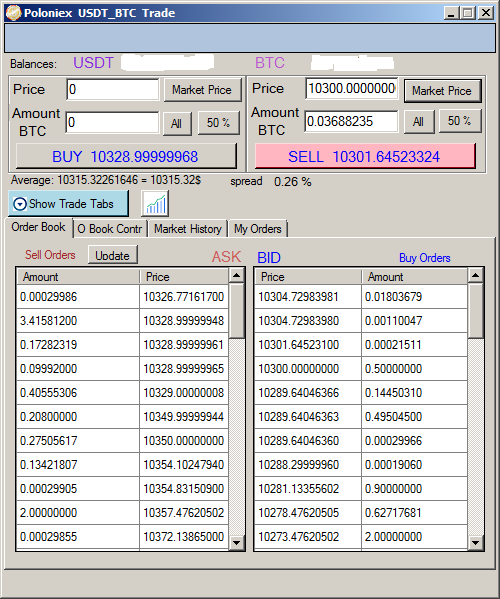Image resolution: width=500 pixels, height=599 pixels.
Task: Minimize the Poloniex trade window
Action: 451,13
